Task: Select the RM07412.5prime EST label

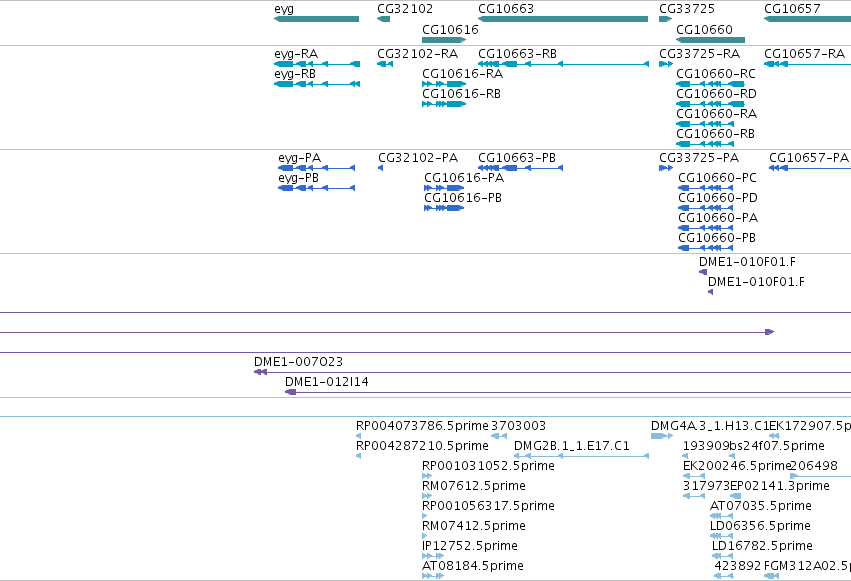Action: click(474, 526)
